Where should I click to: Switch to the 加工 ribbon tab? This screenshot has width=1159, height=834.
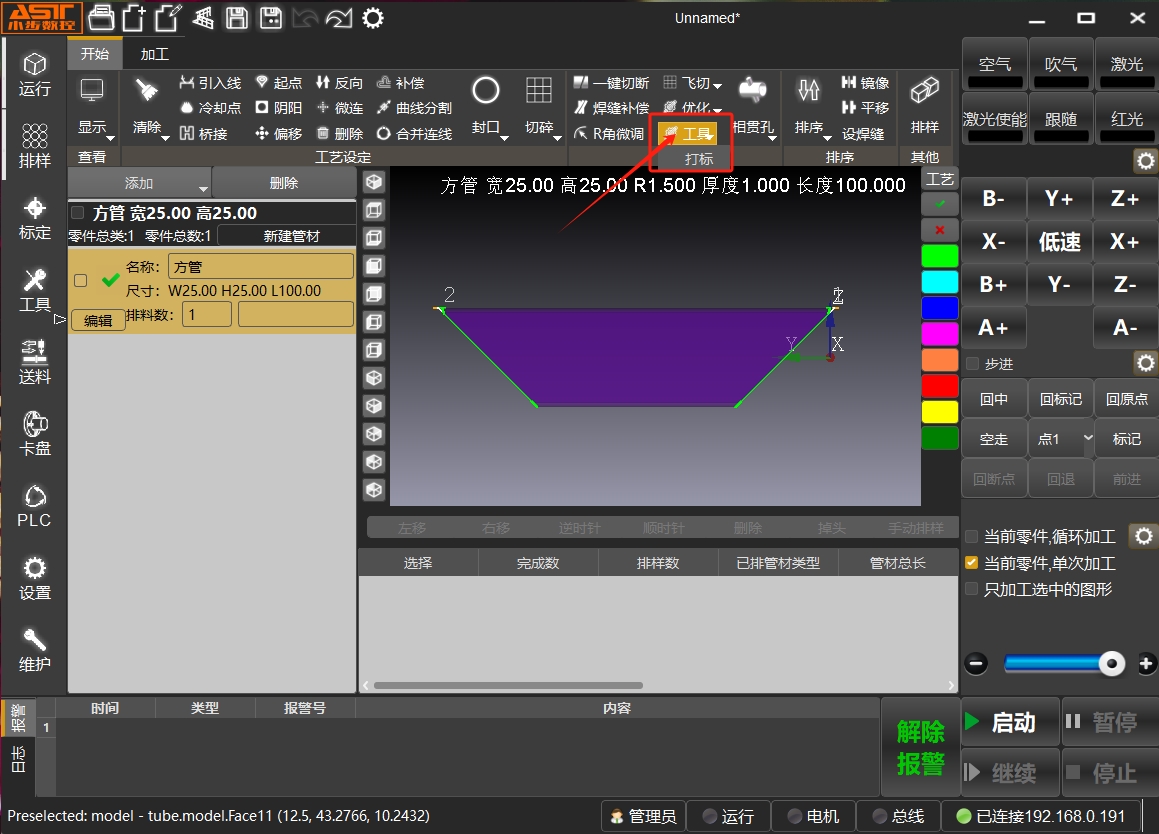point(154,54)
